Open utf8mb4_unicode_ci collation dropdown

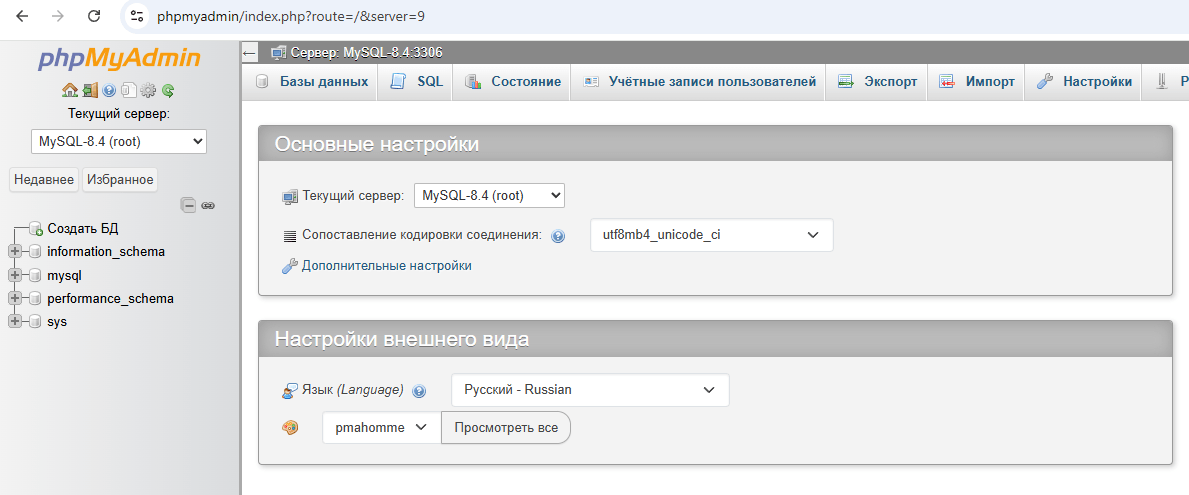pos(711,235)
